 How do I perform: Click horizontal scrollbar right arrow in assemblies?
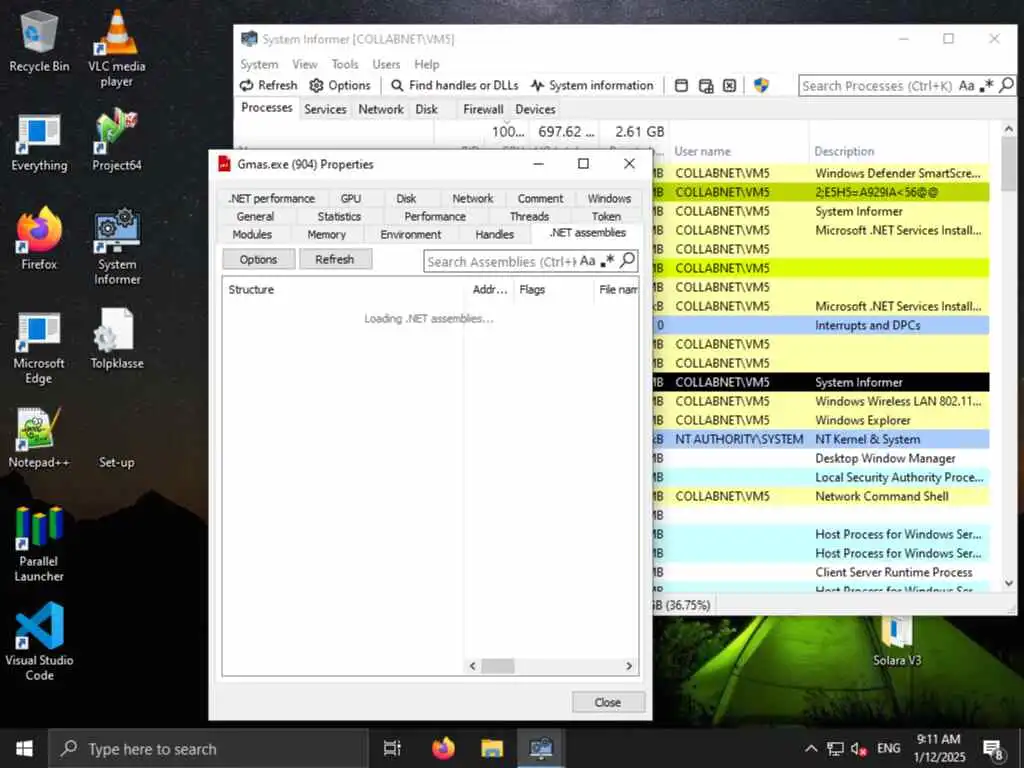629,666
